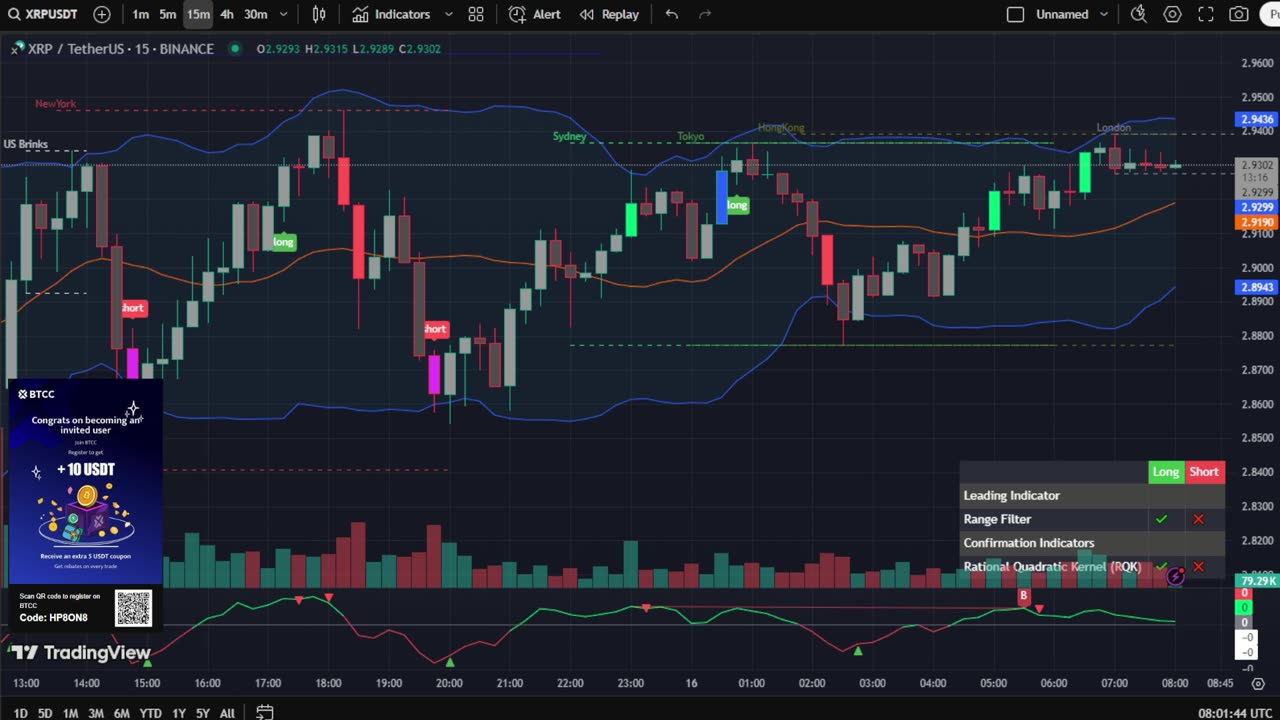1280x720 pixels.
Task: Redo the last chart action
Action: [705, 14]
